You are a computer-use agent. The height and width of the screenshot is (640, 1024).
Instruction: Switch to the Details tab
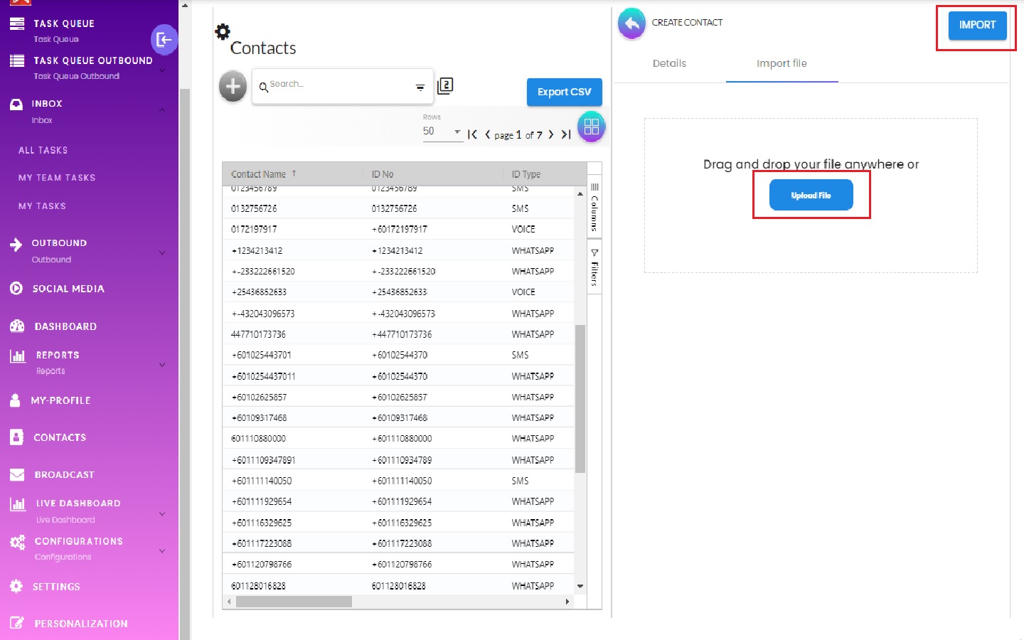tap(669, 63)
